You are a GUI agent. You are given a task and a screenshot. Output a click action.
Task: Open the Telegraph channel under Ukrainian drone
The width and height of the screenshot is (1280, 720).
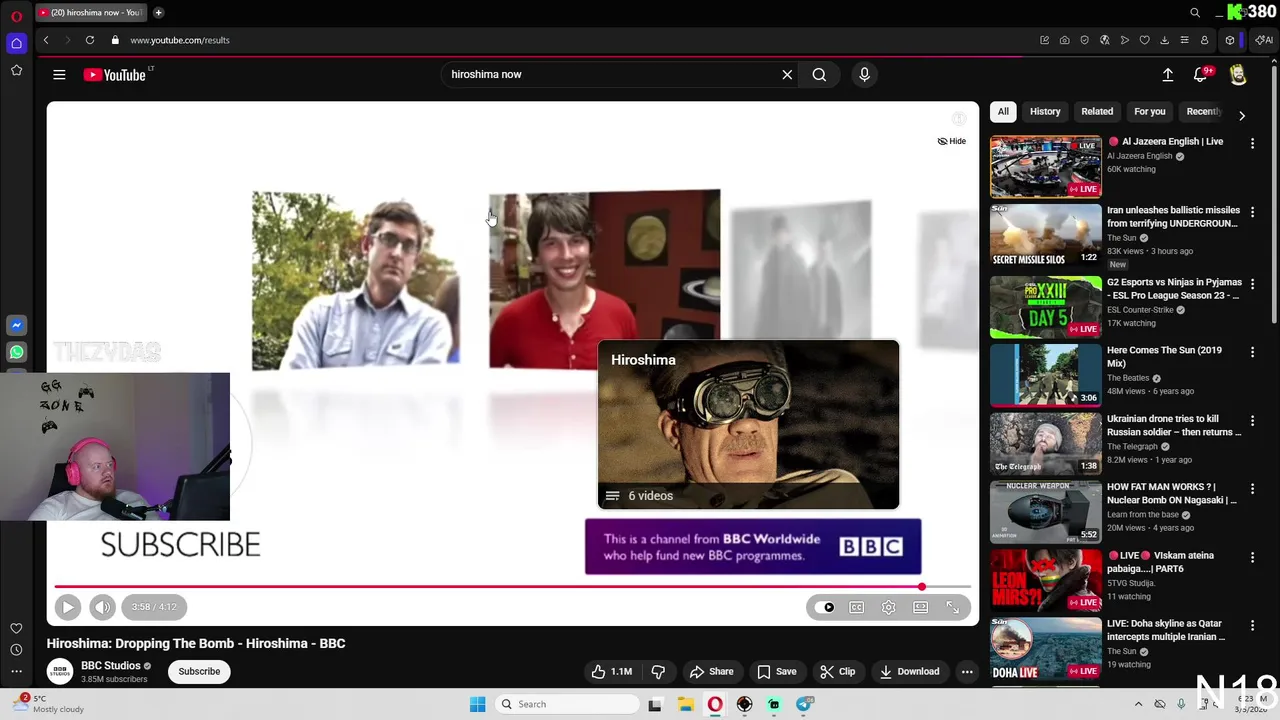coord(1132,447)
